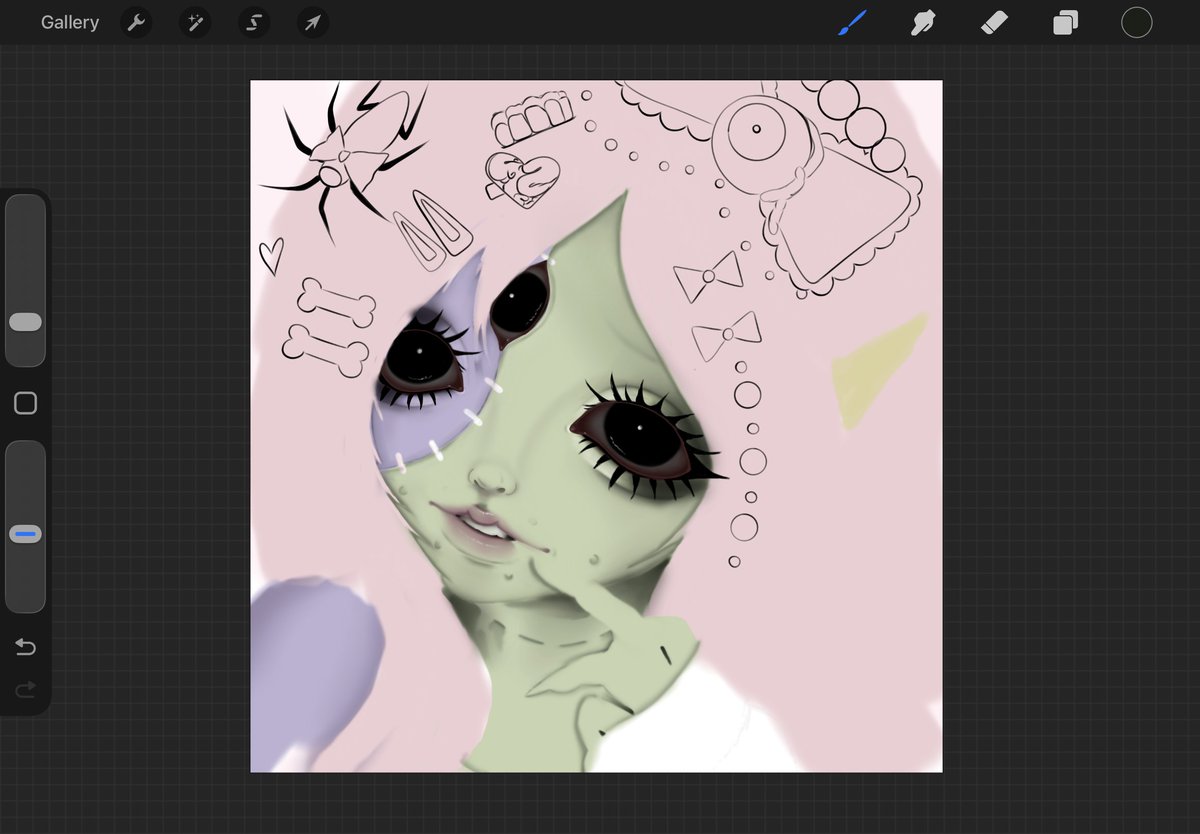Screen dimensions: 1200x834
Task: Return to the Gallery
Action: click(x=70, y=22)
